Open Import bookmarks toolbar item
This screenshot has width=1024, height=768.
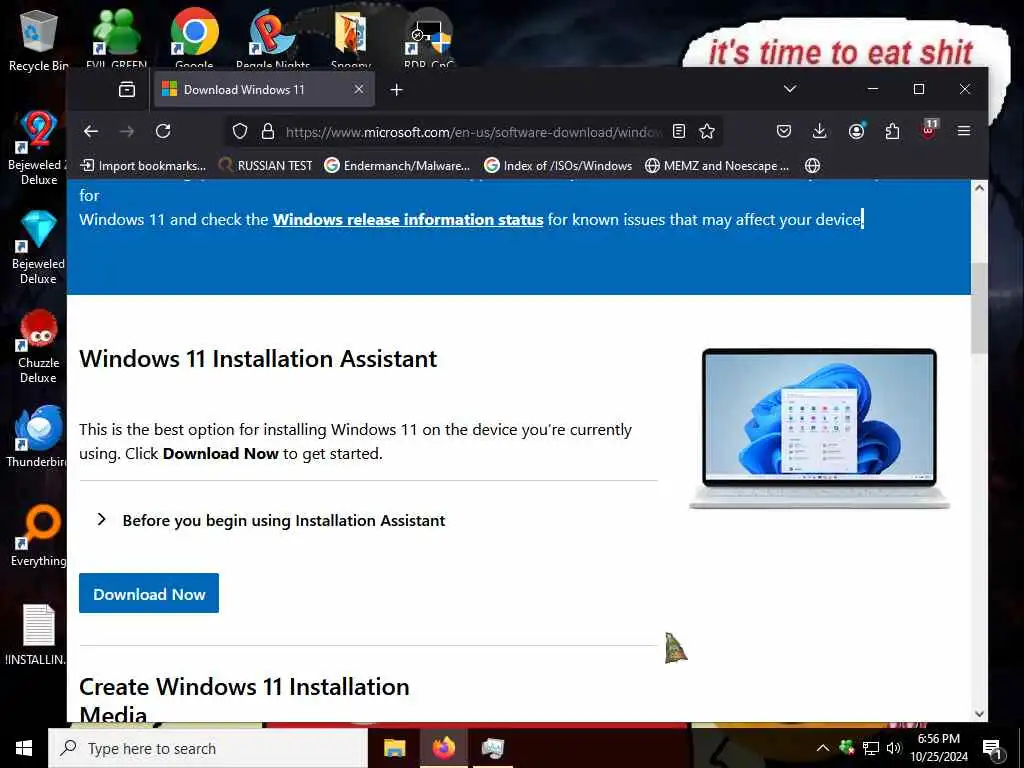143,166
